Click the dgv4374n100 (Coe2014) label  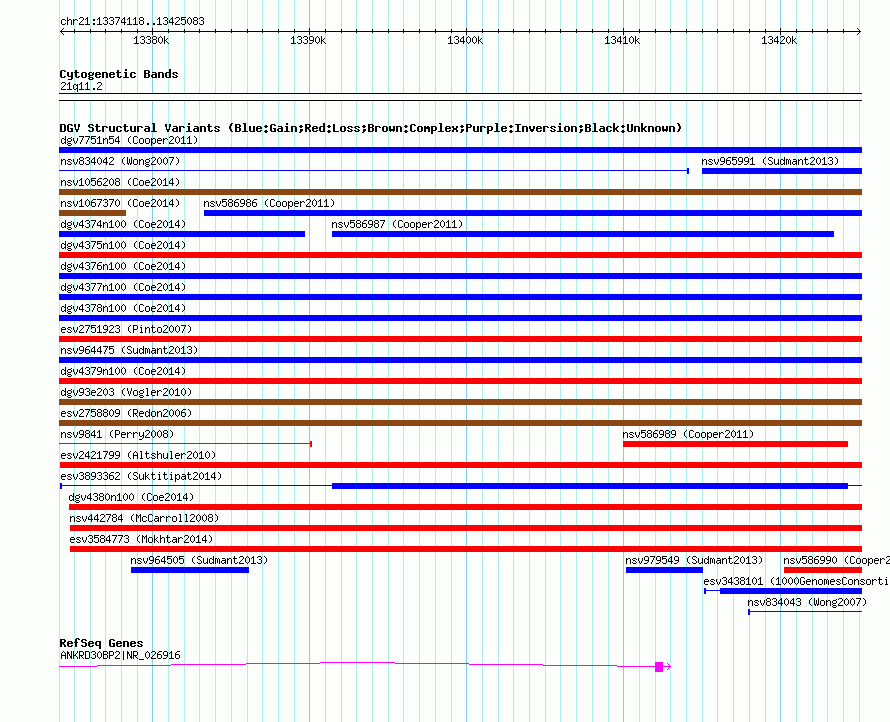click(x=123, y=224)
